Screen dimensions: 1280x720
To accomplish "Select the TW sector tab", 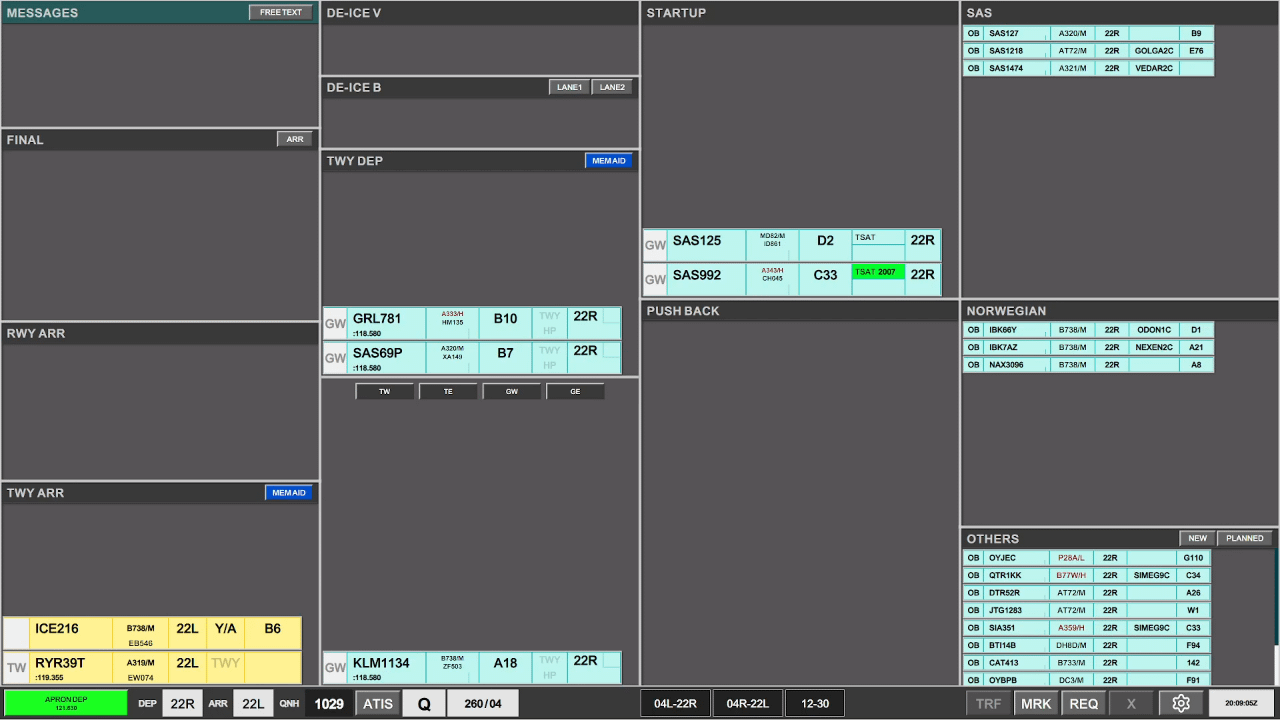I will point(384,391).
